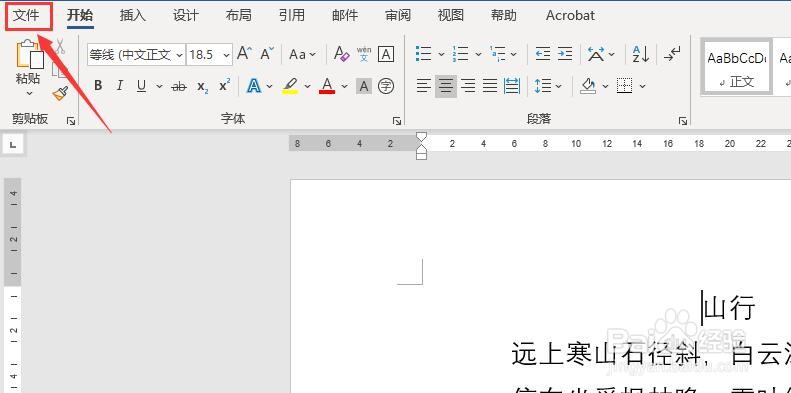Justify text alignment

click(x=490, y=86)
